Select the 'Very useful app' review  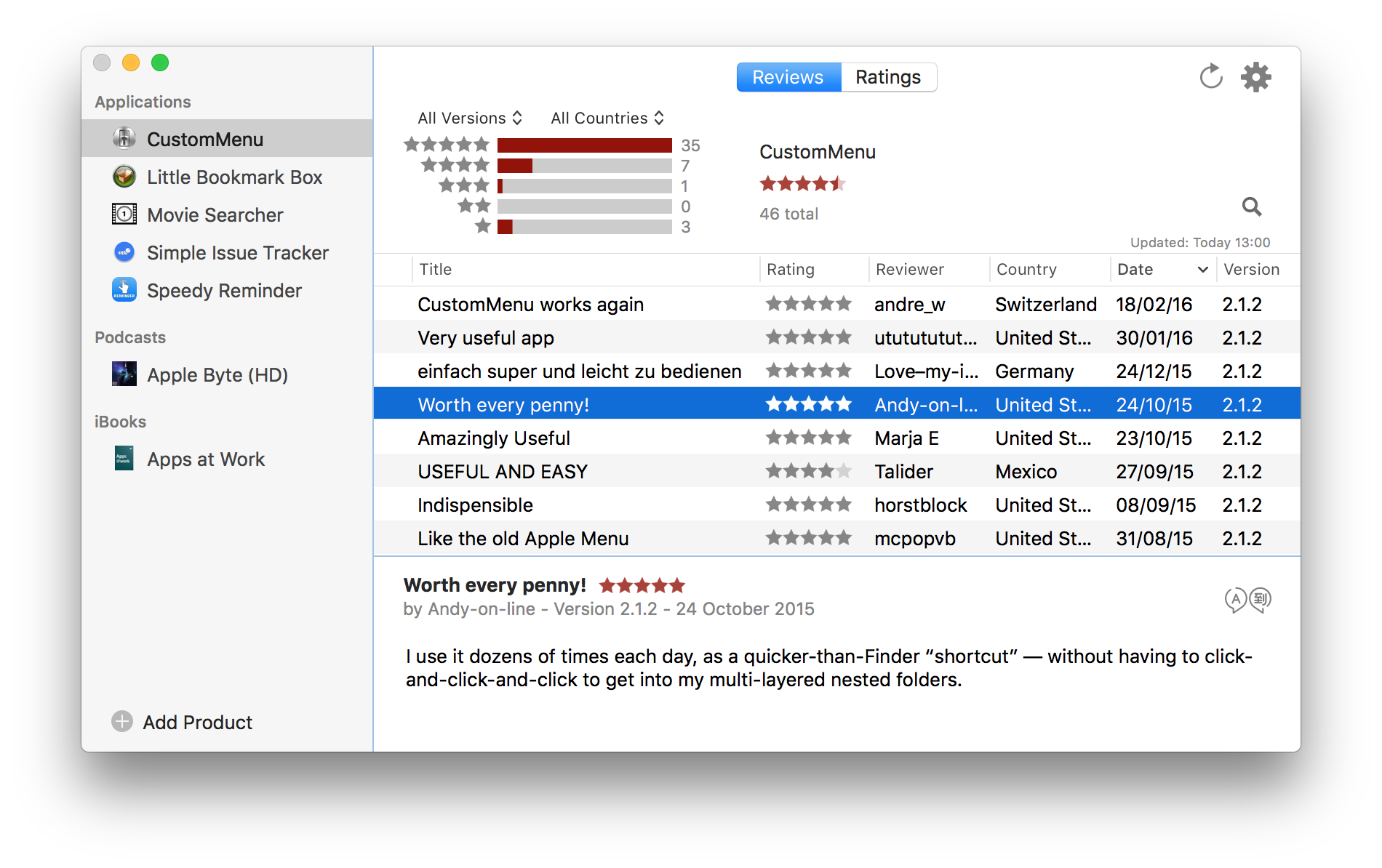(836, 337)
